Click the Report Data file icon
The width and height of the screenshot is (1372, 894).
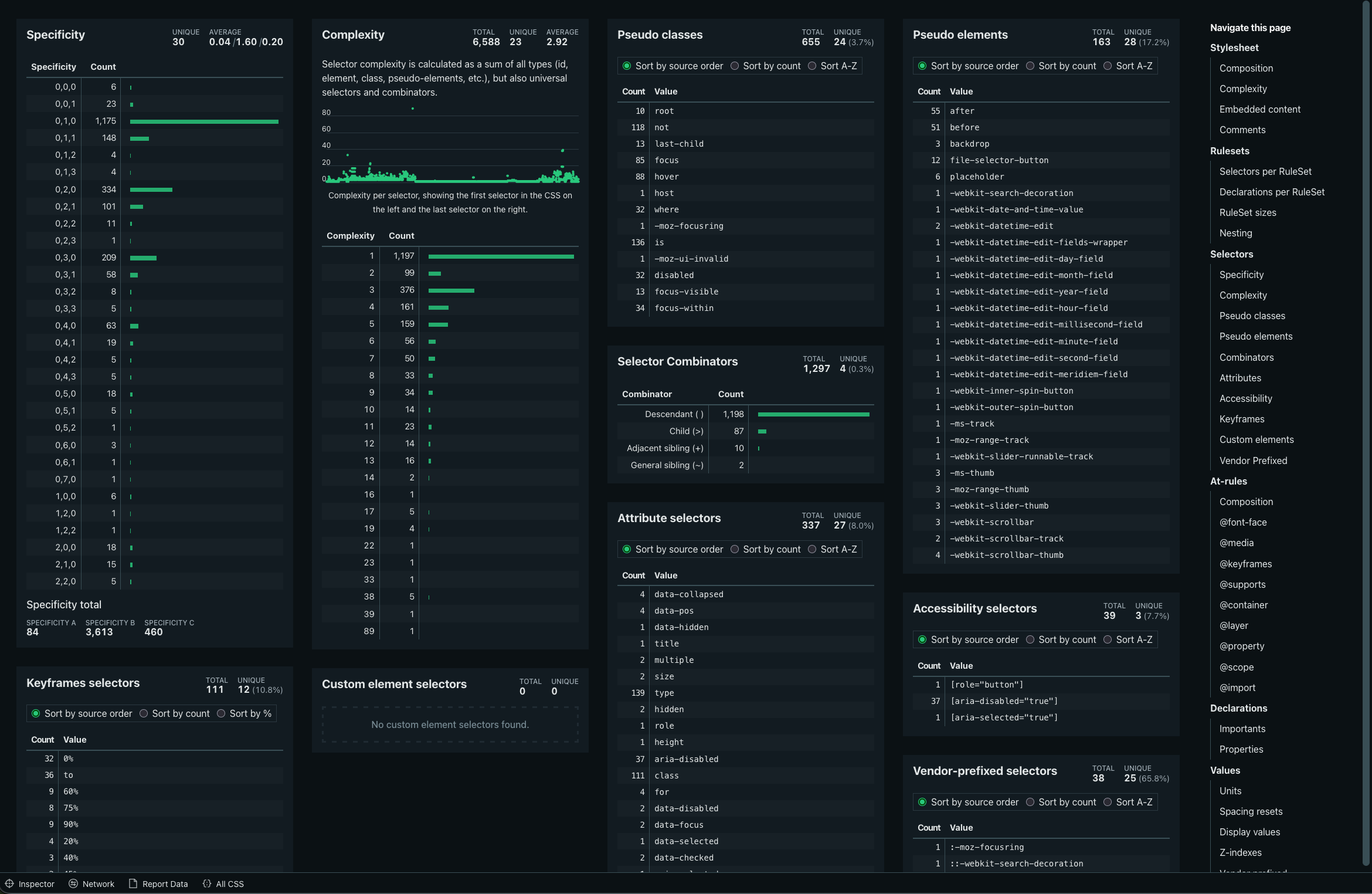coord(133,883)
